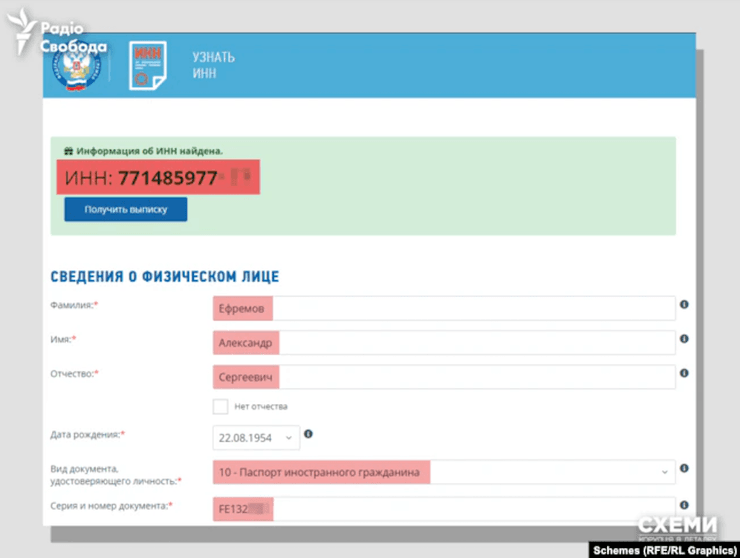The height and width of the screenshot is (558, 740).
Task: Click the info icon beside Имя field
Action: pos(684,339)
